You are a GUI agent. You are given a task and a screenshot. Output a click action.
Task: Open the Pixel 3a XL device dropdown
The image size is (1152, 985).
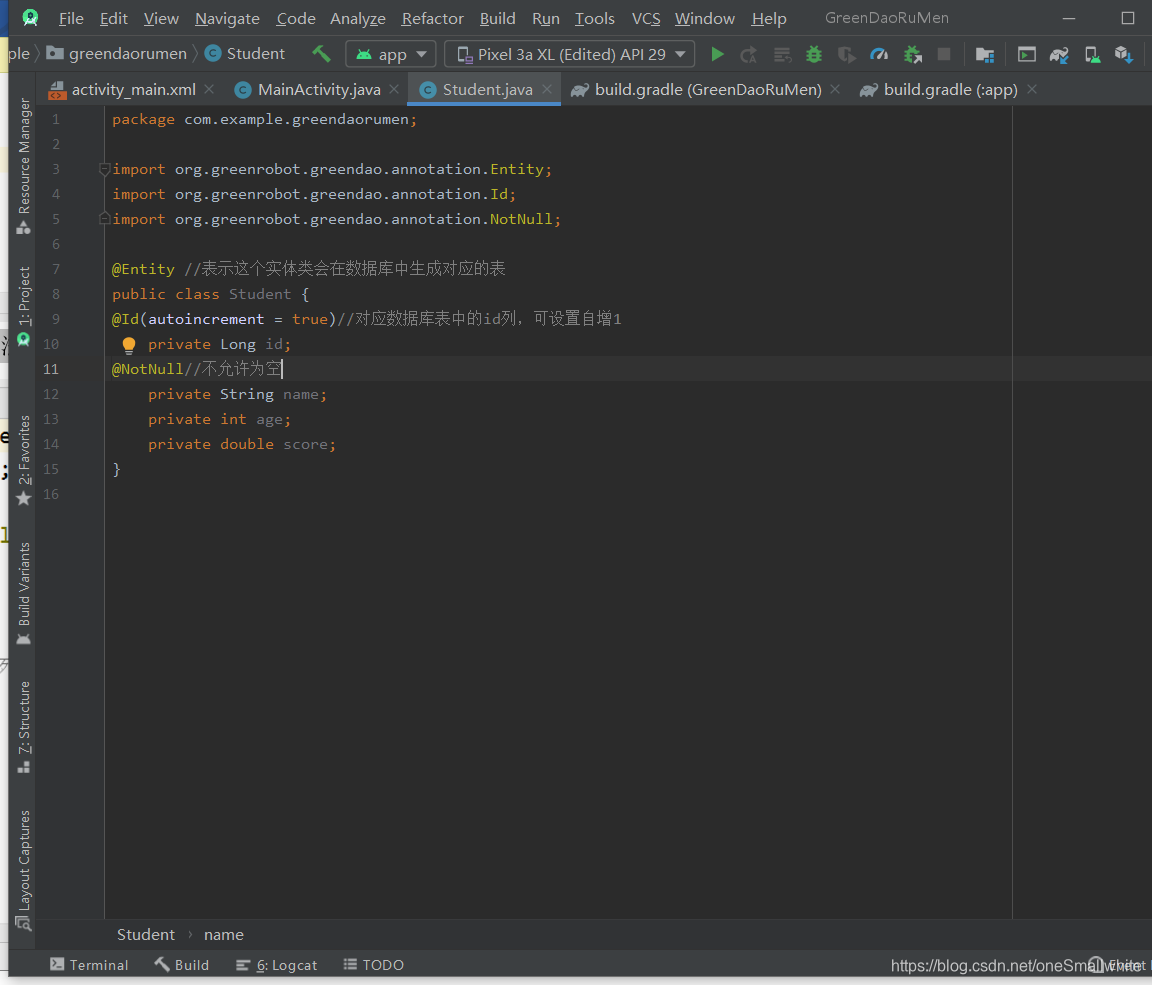click(570, 54)
